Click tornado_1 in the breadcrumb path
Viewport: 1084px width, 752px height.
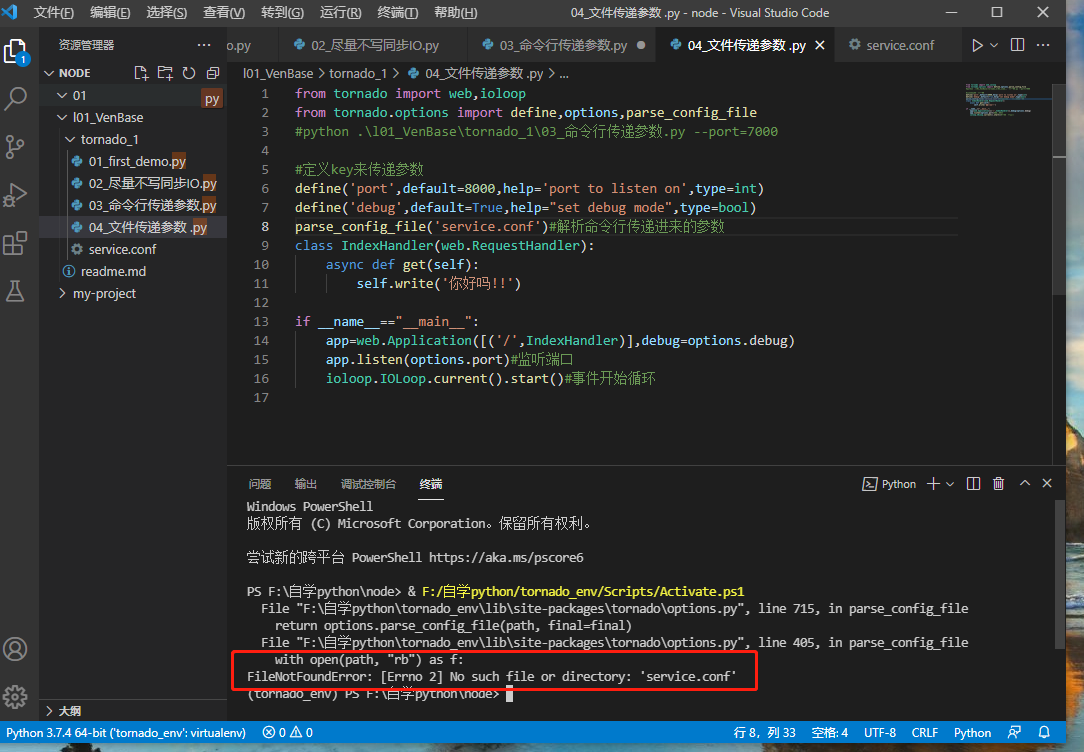357,73
